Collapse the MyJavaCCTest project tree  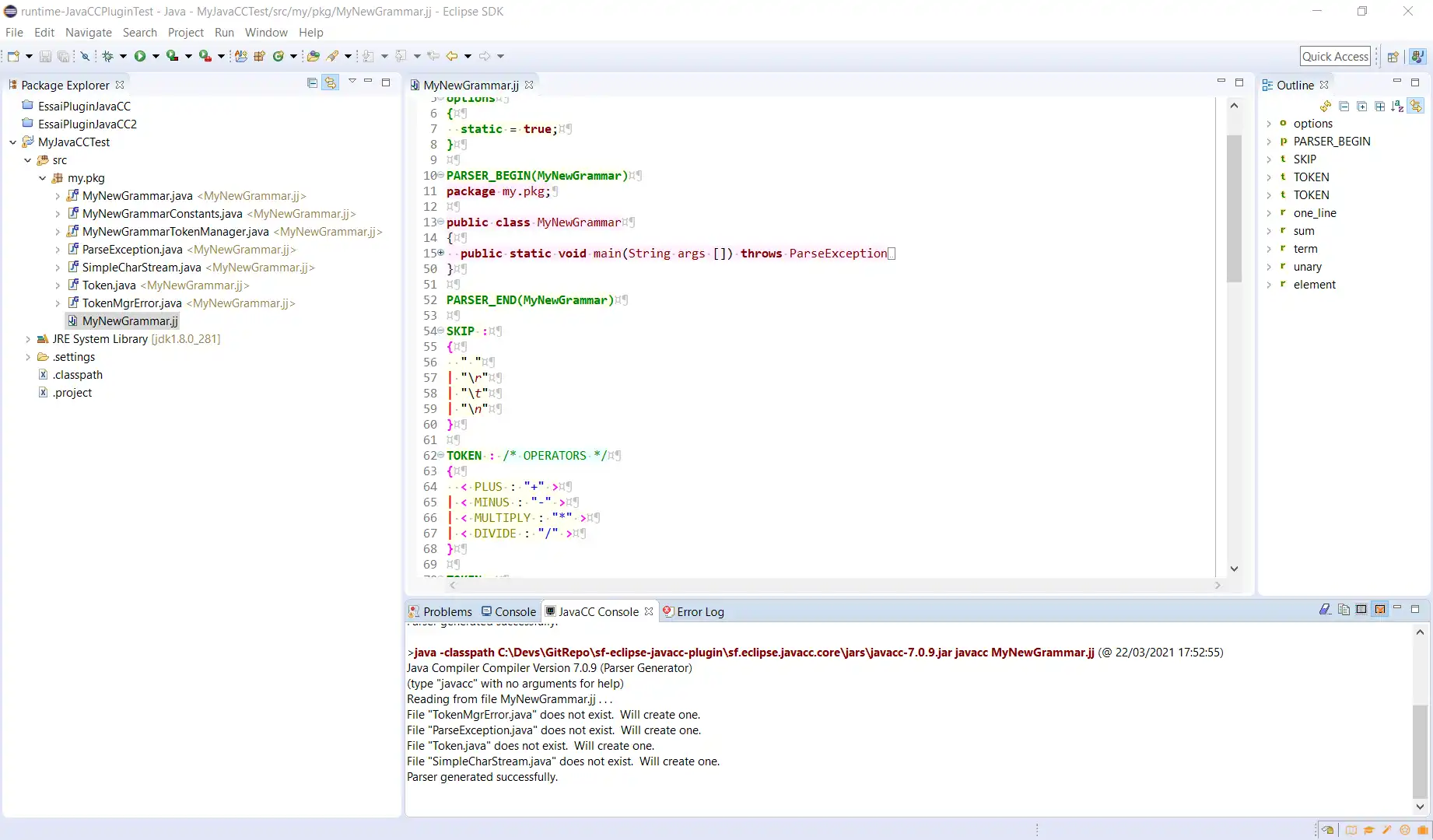click(13, 142)
